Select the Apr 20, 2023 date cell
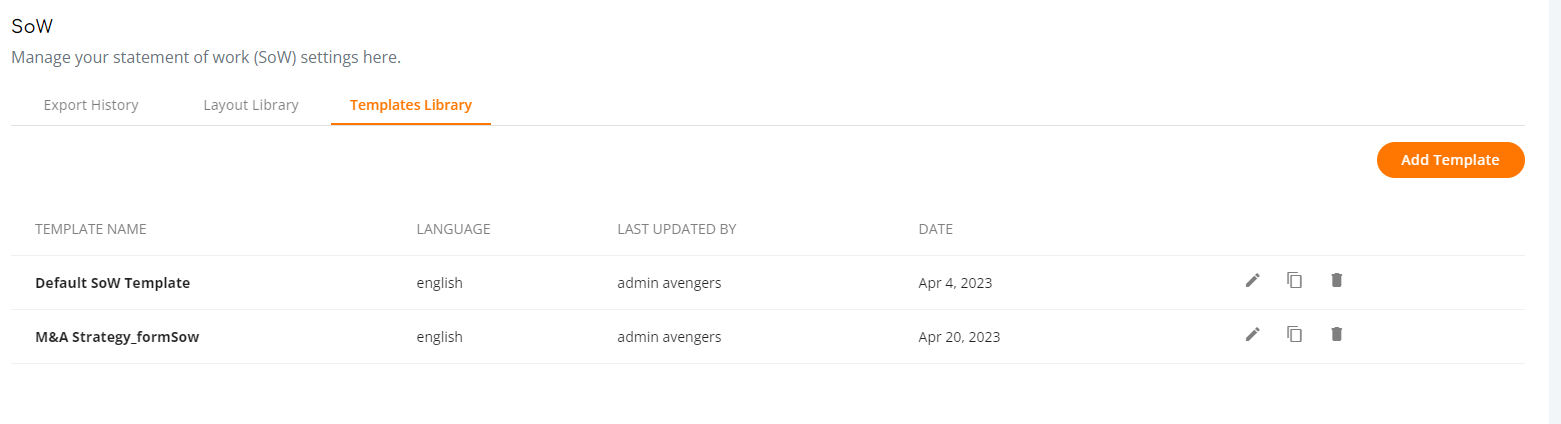 (959, 337)
